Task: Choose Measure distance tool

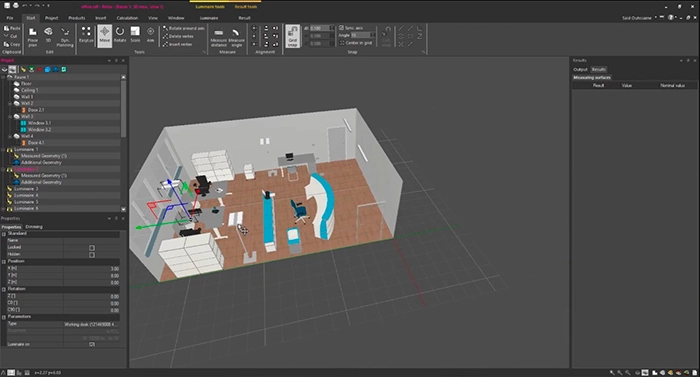Action: click(x=219, y=38)
